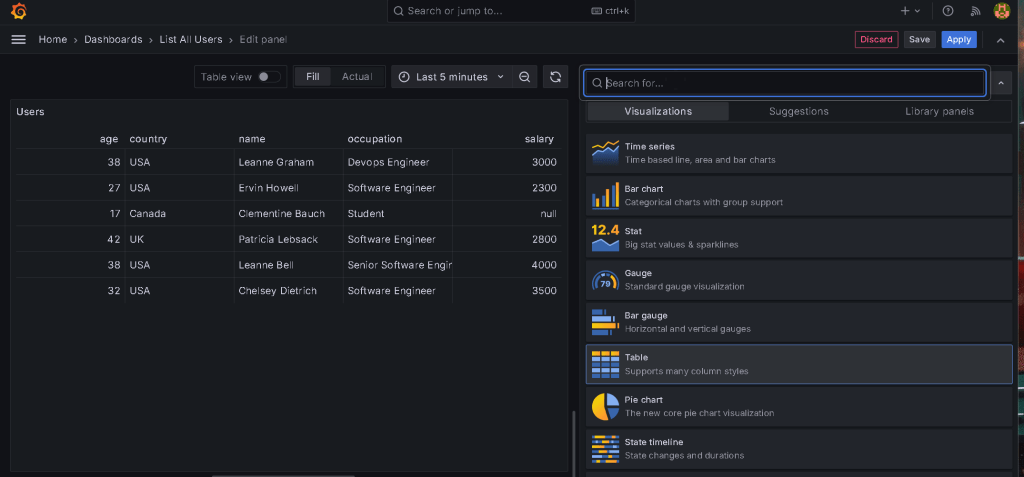Select the State timeline visualization
The height and width of the screenshot is (477, 1024).
pos(799,448)
